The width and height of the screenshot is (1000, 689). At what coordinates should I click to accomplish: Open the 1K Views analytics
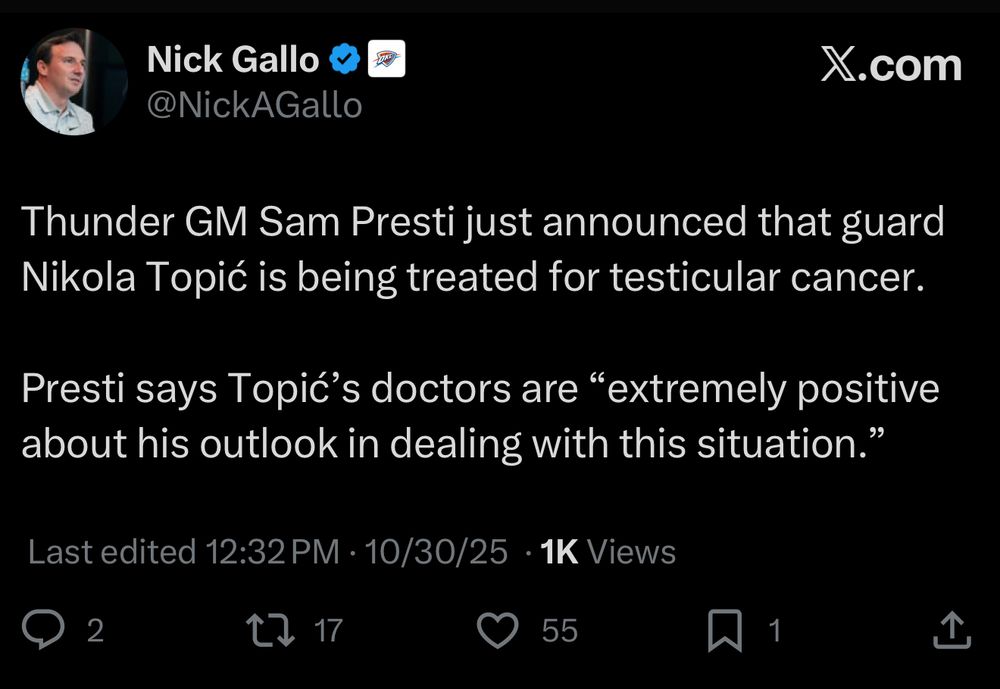click(x=607, y=552)
